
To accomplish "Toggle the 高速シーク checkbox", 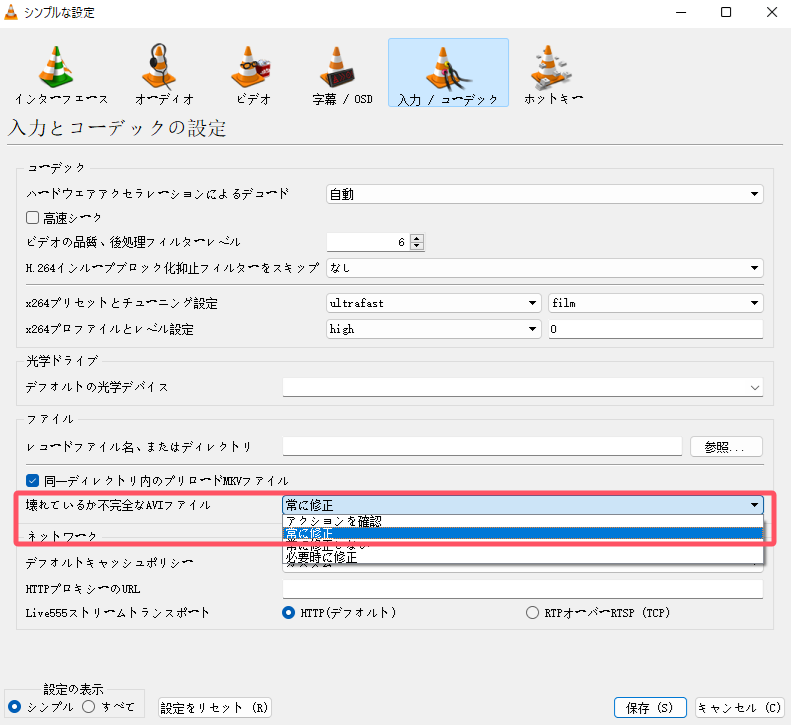I will pyautogui.click(x=32, y=217).
